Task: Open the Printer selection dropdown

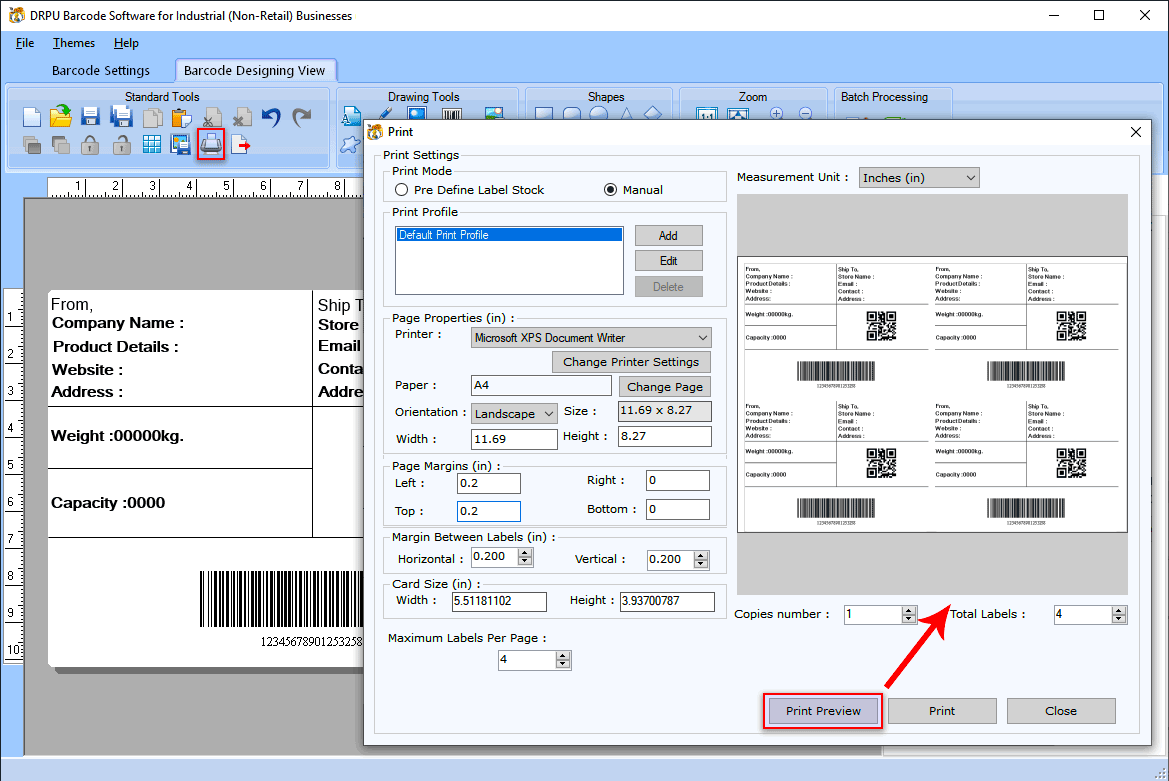Action: 591,338
